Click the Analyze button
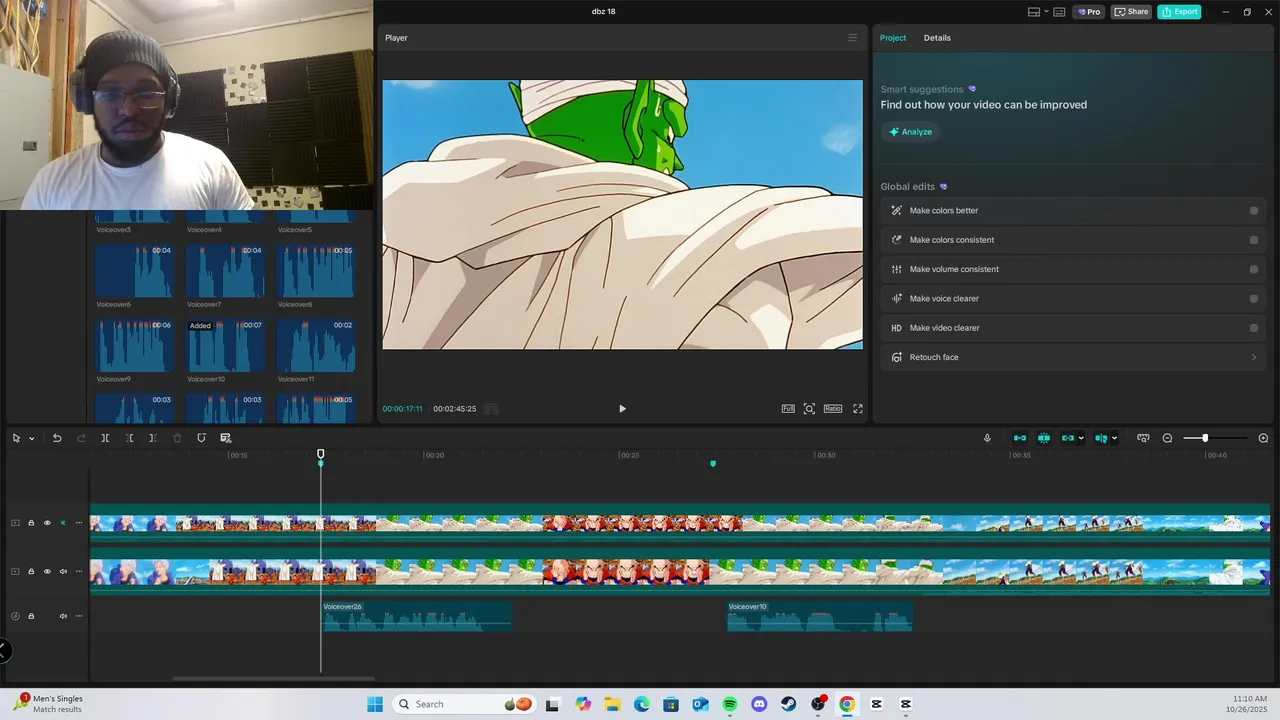 click(x=910, y=132)
